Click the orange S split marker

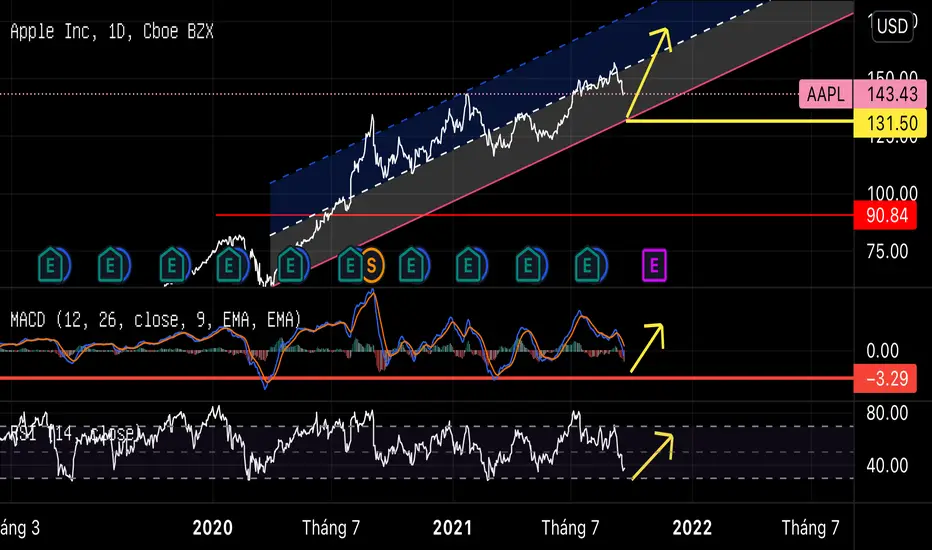point(371,265)
